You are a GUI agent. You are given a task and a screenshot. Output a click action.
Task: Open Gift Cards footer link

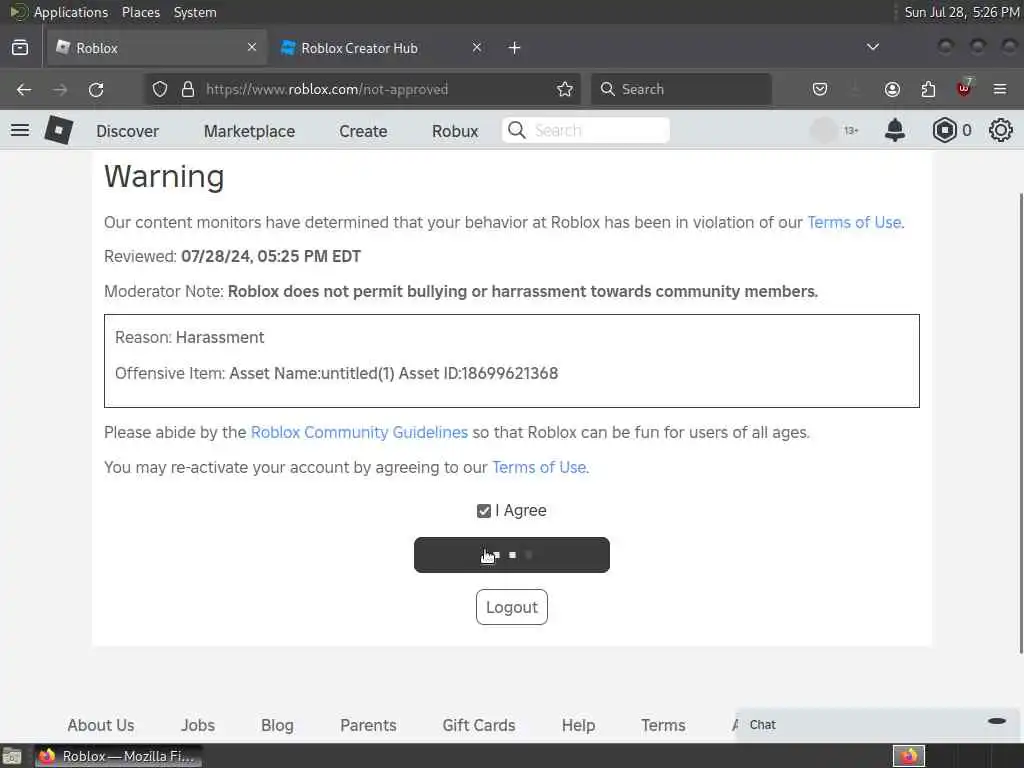point(479,726)
